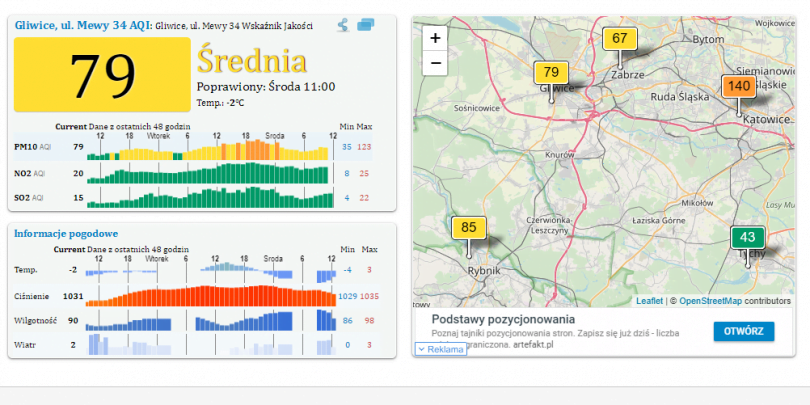Screen dimensions: 810x405
Task: Click the PM10 AQI chart row
Action: (x=207, y=148)
